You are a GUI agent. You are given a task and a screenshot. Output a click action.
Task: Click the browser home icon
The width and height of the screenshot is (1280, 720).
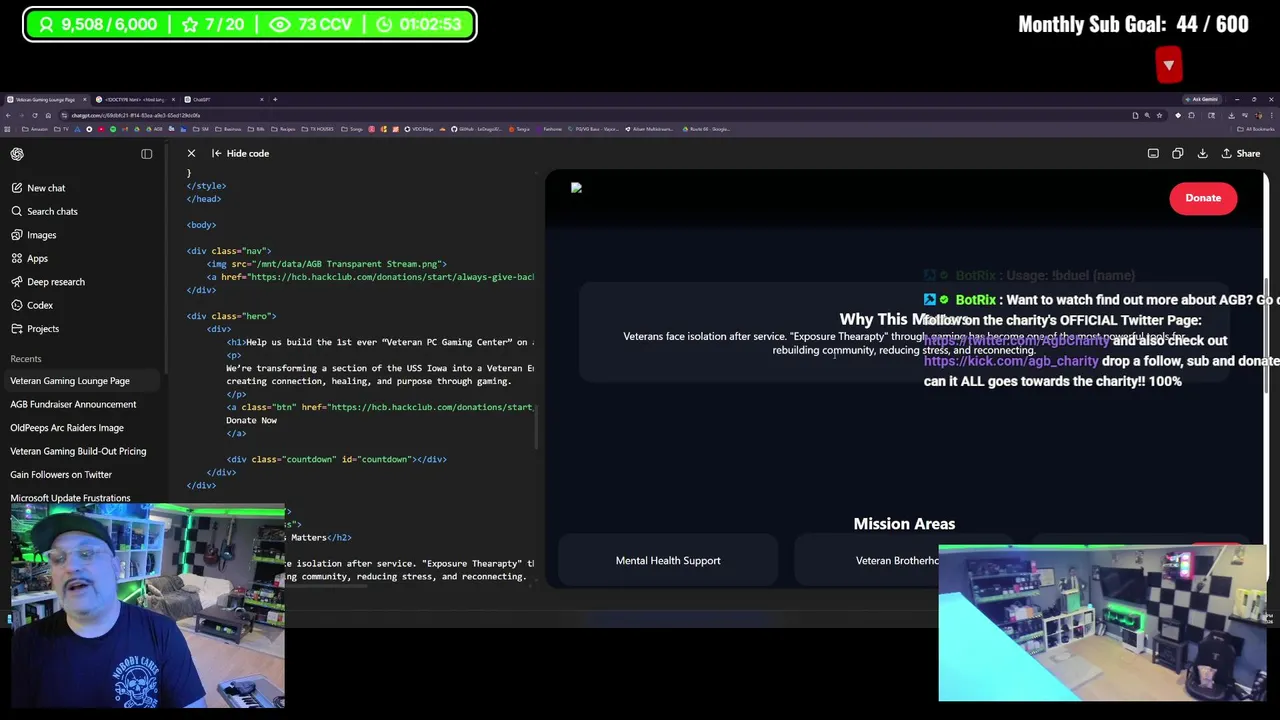48,115
